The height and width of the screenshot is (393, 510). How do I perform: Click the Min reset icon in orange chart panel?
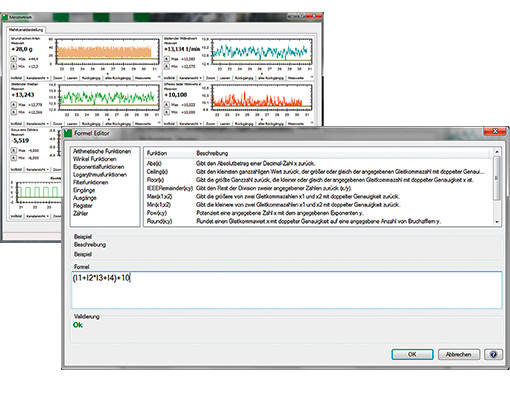click(x=13, y=66)
